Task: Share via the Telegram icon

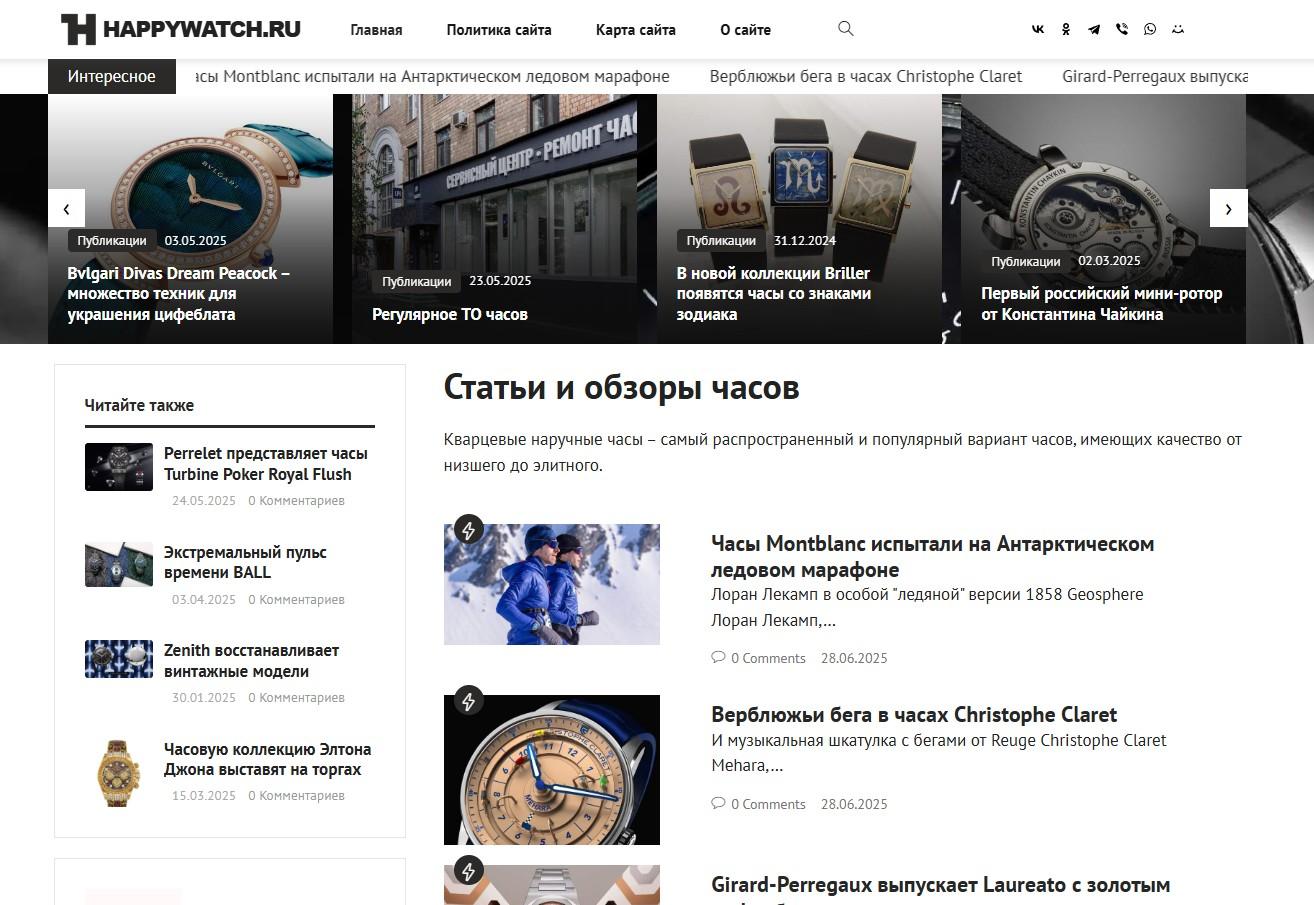Action: click(x=1094, y=30)
